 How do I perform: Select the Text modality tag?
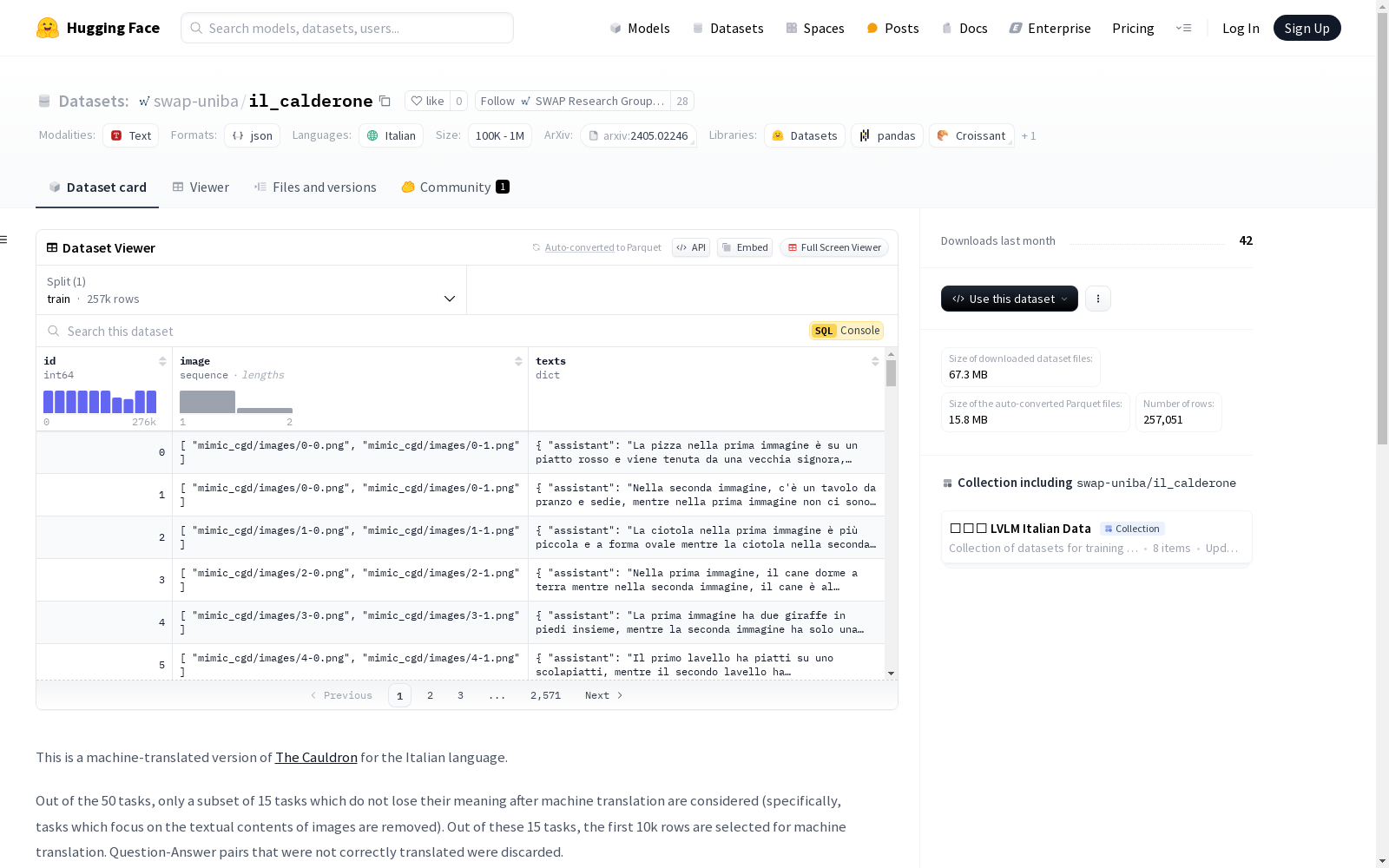coord(130,135)
